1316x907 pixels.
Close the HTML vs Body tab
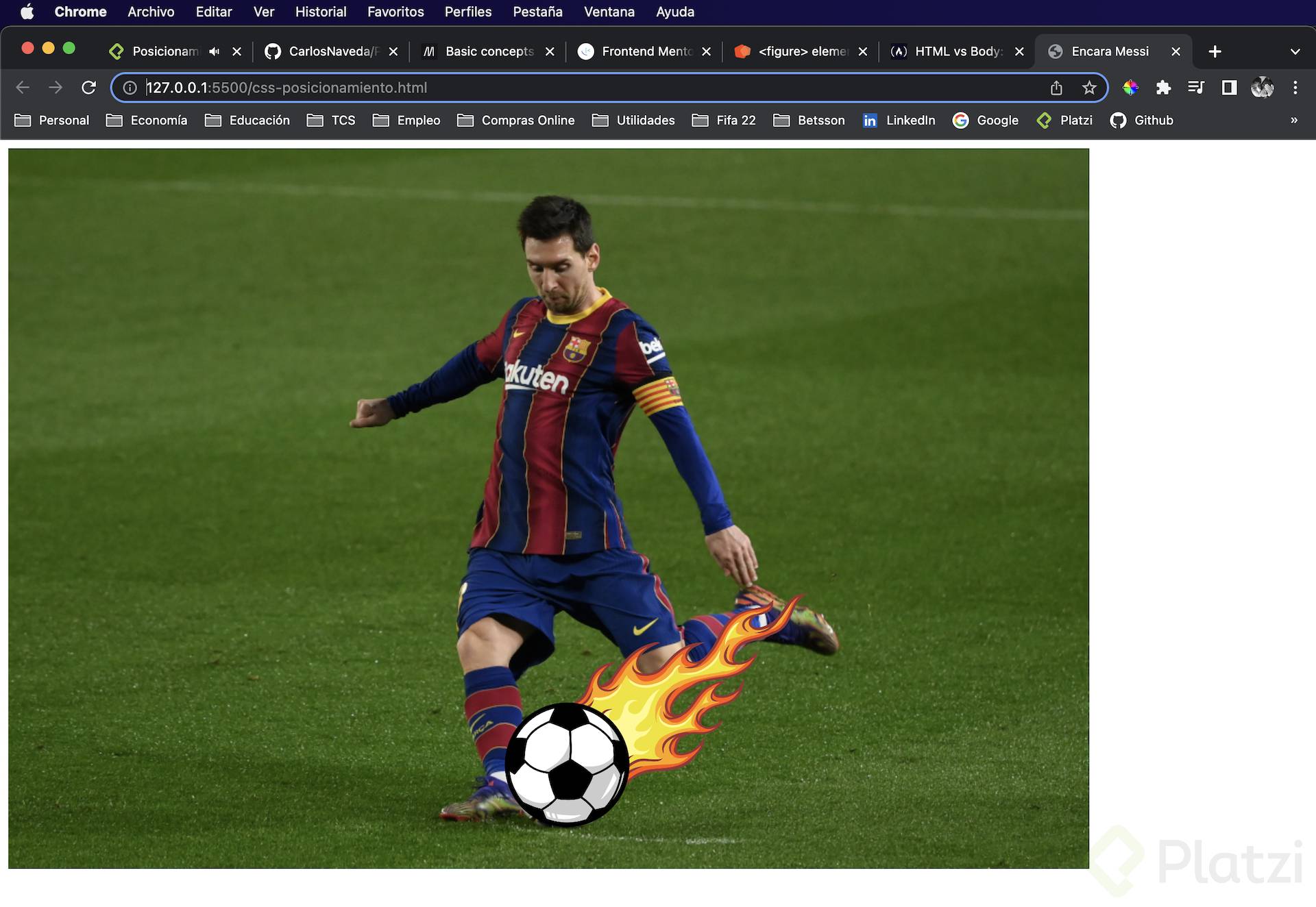(1019, 51)
